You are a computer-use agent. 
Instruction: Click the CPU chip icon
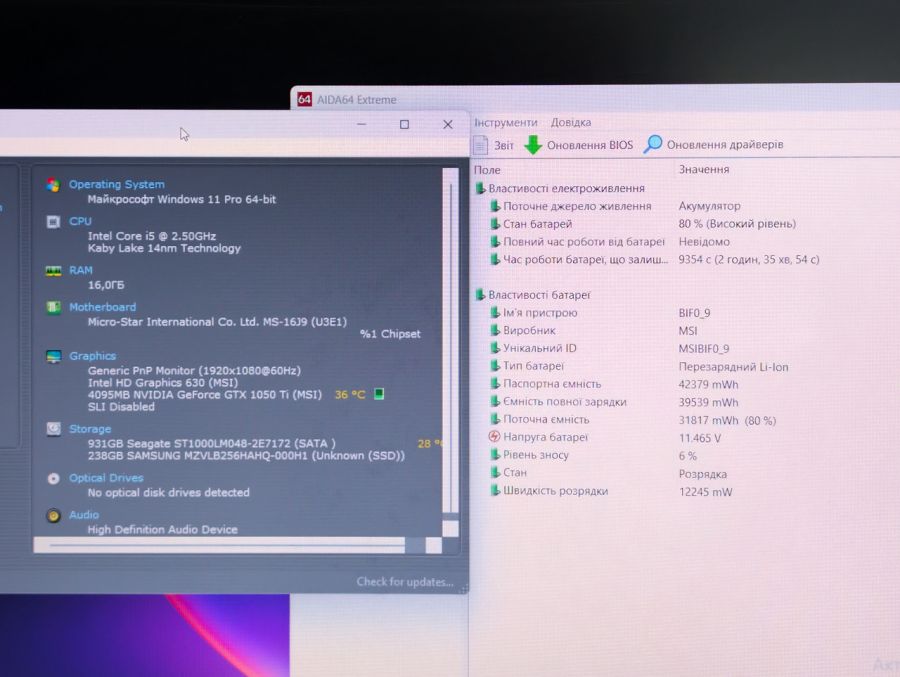53,222
